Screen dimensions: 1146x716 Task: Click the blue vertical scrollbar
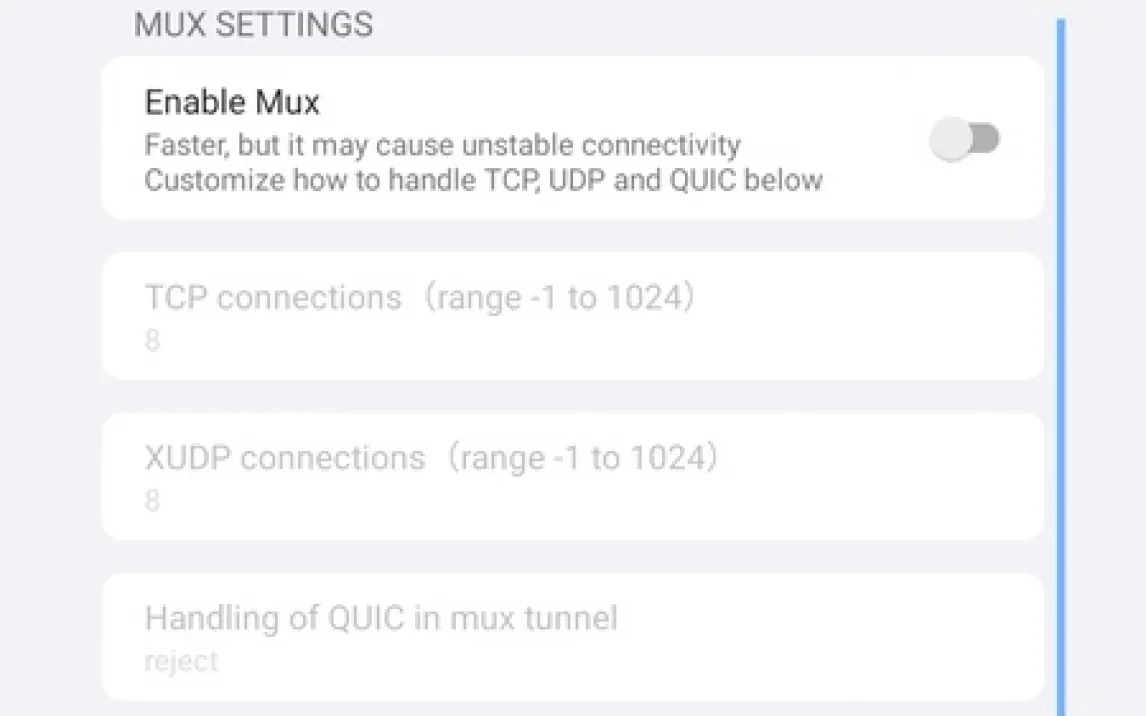pos(1060,360)
